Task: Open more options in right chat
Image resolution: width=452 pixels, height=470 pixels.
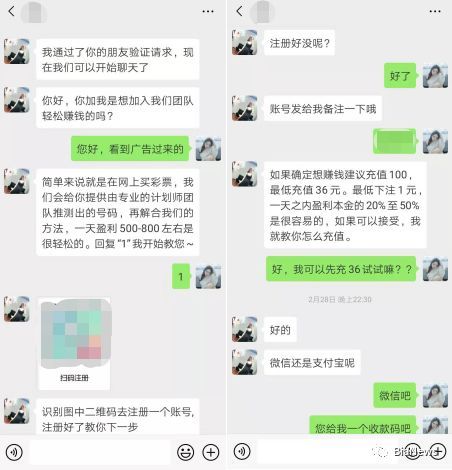Action: (x=435, y=12)
